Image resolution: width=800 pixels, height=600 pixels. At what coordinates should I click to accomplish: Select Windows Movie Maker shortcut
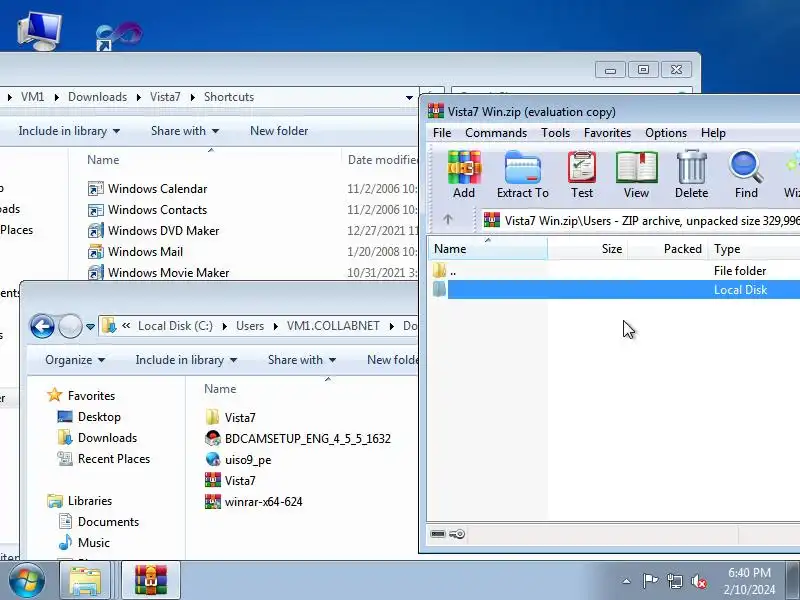click(158, 272)
